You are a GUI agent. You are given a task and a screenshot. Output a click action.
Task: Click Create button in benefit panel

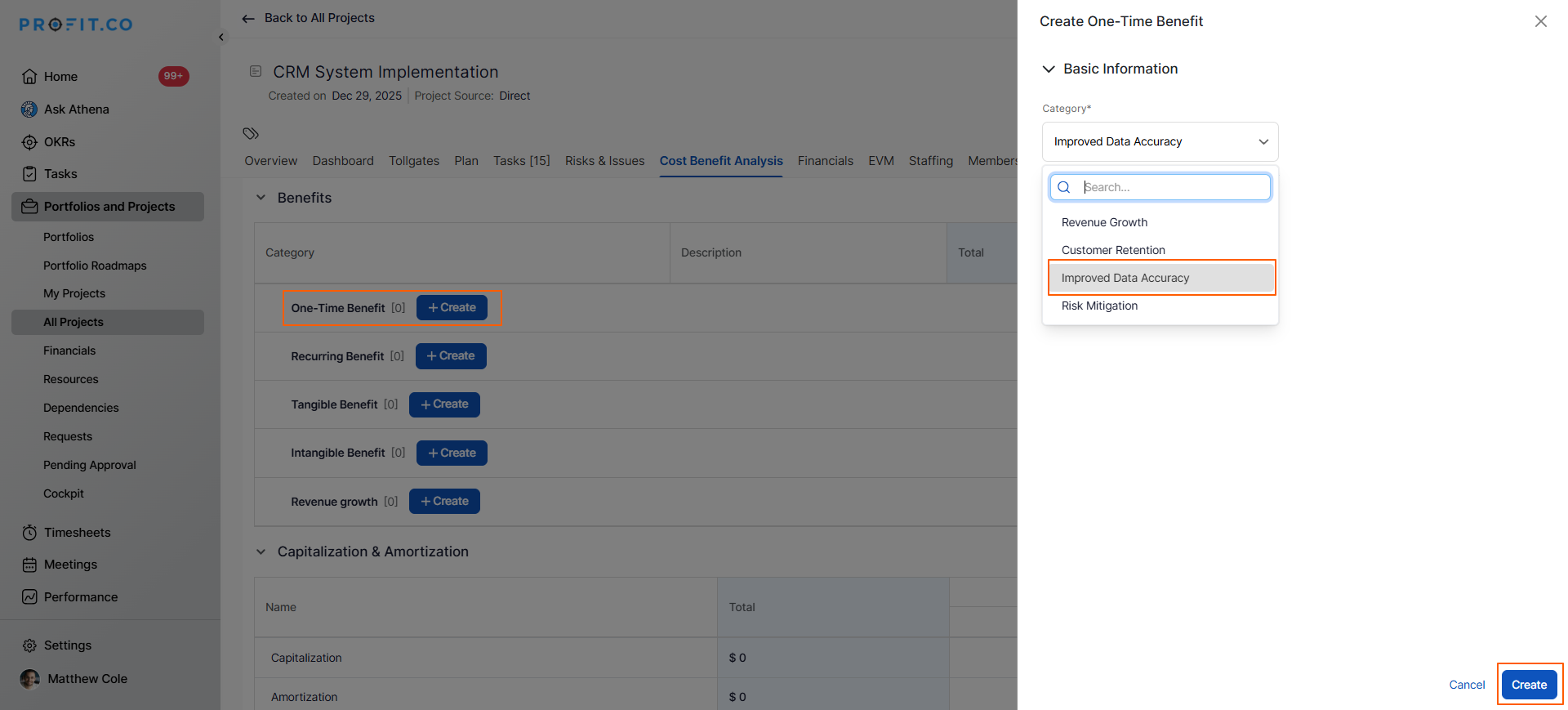(x=1529, y=685)
